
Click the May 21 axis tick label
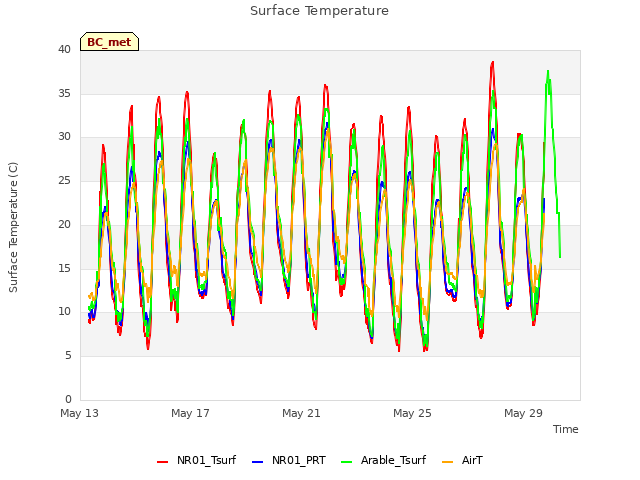point(301,413)
